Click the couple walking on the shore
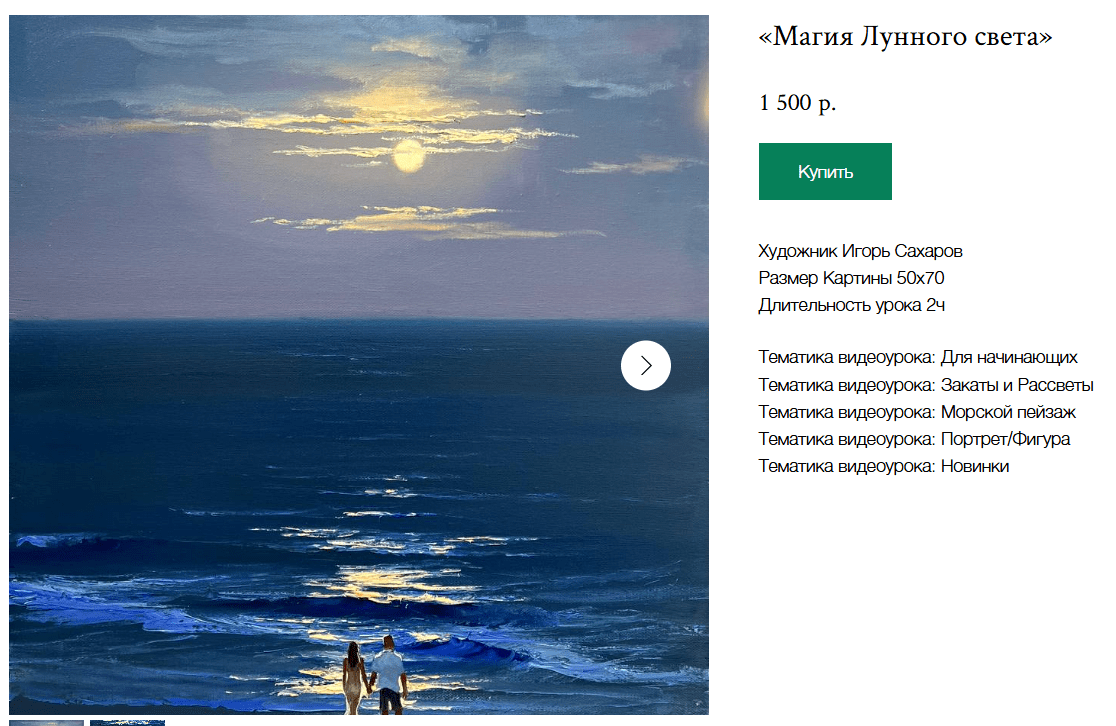The width and height of the screenshot is (1116, 726). (x=375, y=676)
